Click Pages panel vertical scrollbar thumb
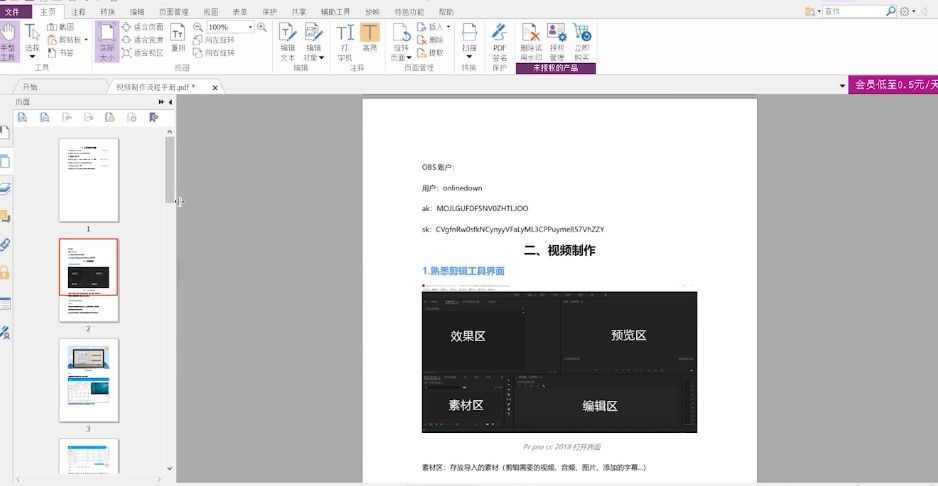938x486 pixels. (170, 169)
